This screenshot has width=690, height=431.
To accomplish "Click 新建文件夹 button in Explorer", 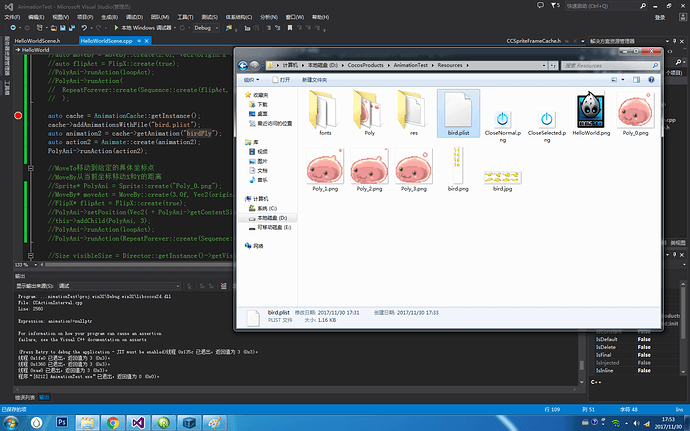I will [314, 80].
